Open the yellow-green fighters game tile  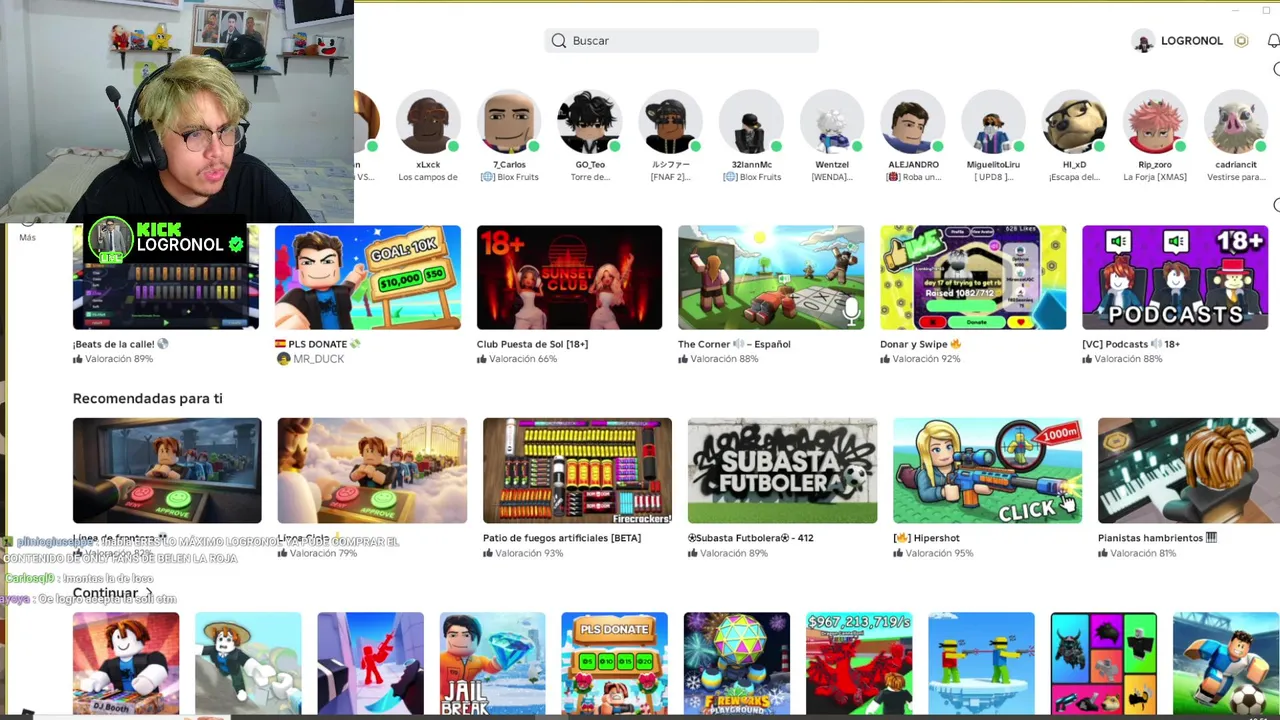pyautogui.click(x=981, y=664)
